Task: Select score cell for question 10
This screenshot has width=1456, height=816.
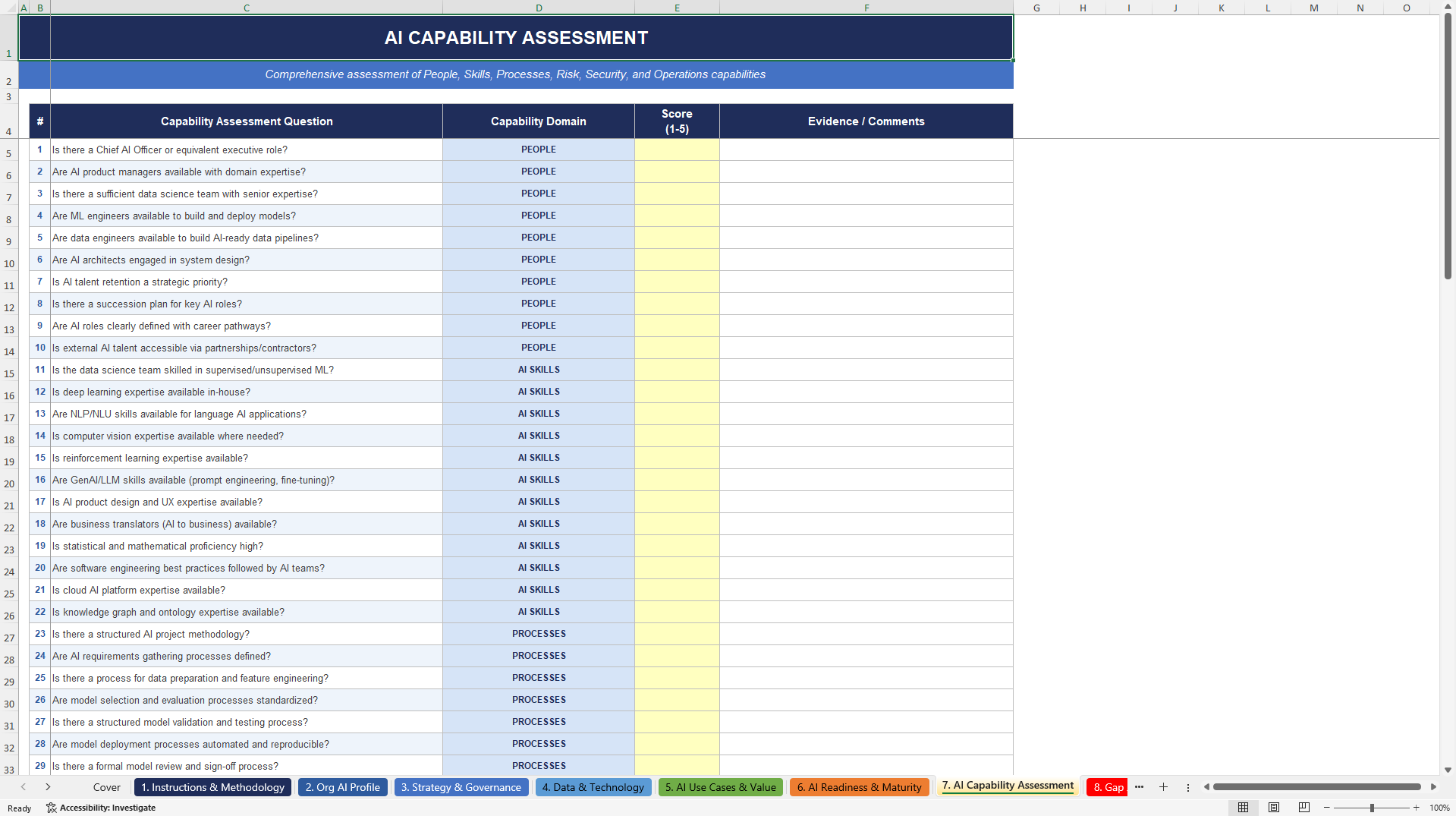Action: coord(677,348)
